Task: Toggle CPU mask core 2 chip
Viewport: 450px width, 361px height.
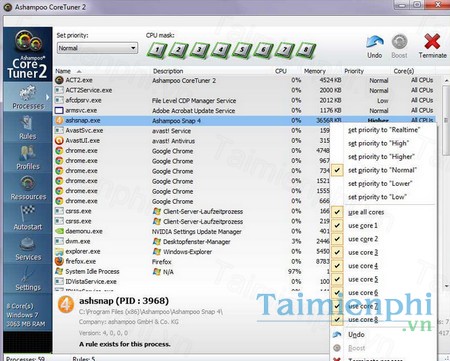Action: [x=178, y=50]
